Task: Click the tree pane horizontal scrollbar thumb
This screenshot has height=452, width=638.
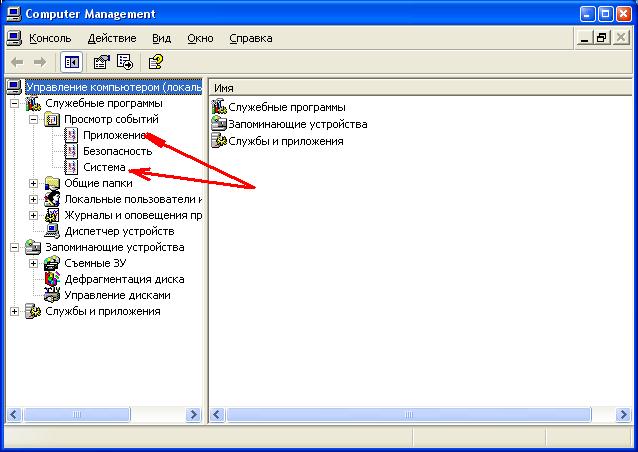Action: (76, 415)
